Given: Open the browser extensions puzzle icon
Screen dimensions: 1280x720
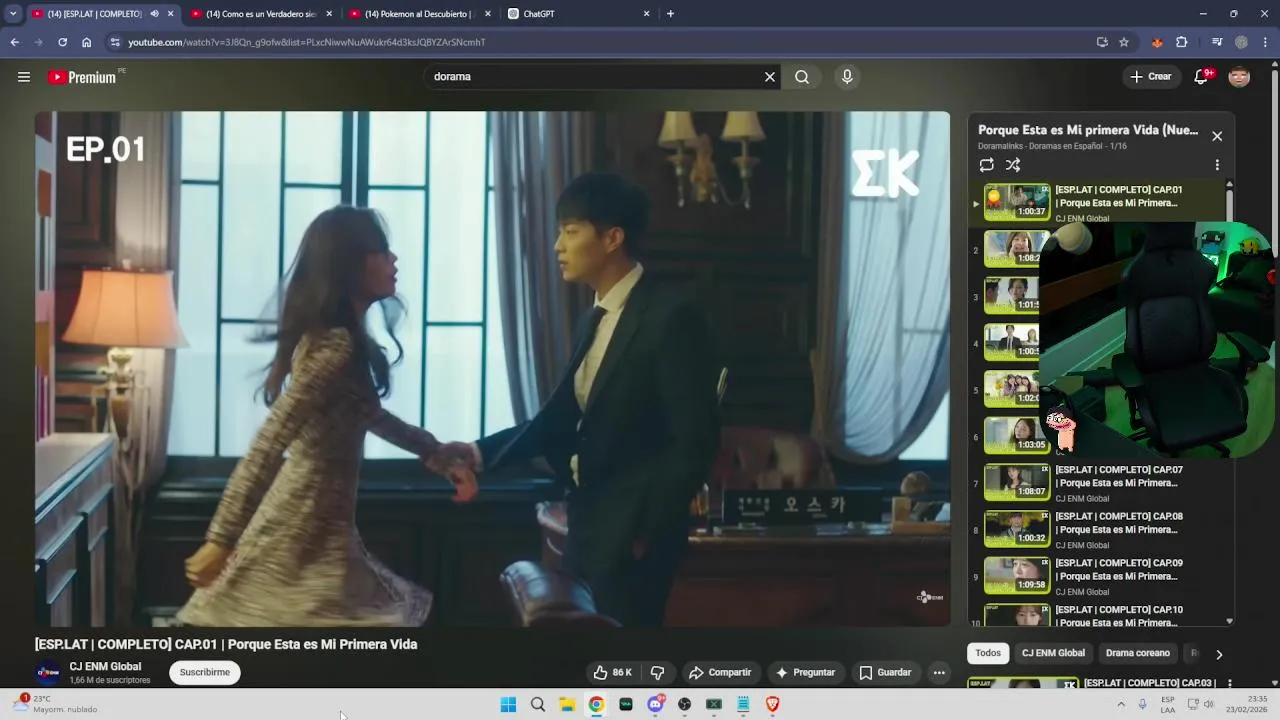Looking at the screenshot, I should point(1182,42).
